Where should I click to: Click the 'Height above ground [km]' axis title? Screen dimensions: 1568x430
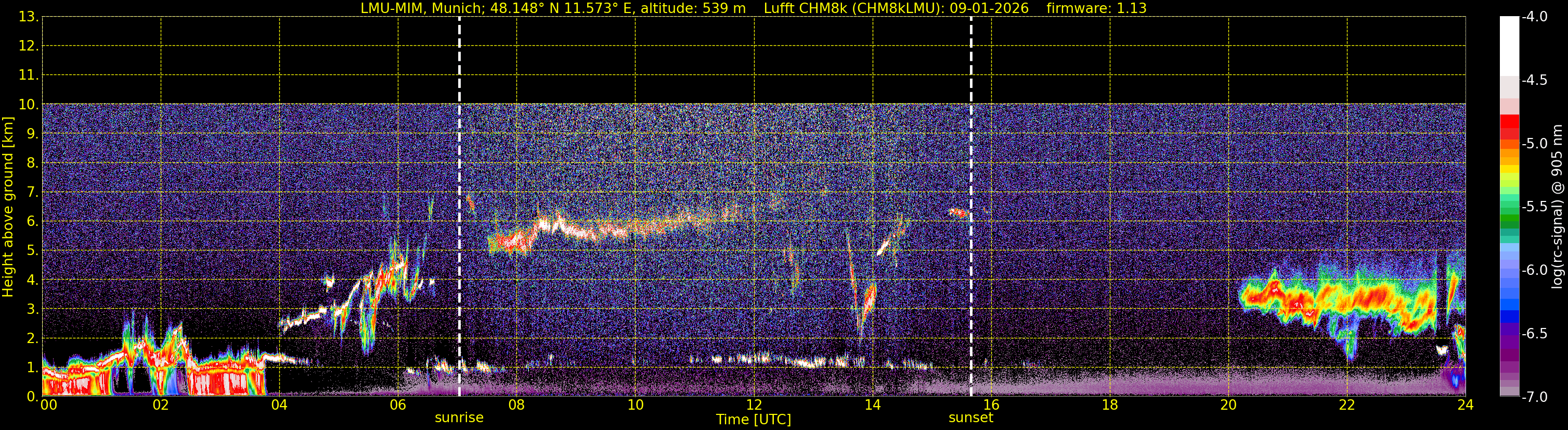8,207
